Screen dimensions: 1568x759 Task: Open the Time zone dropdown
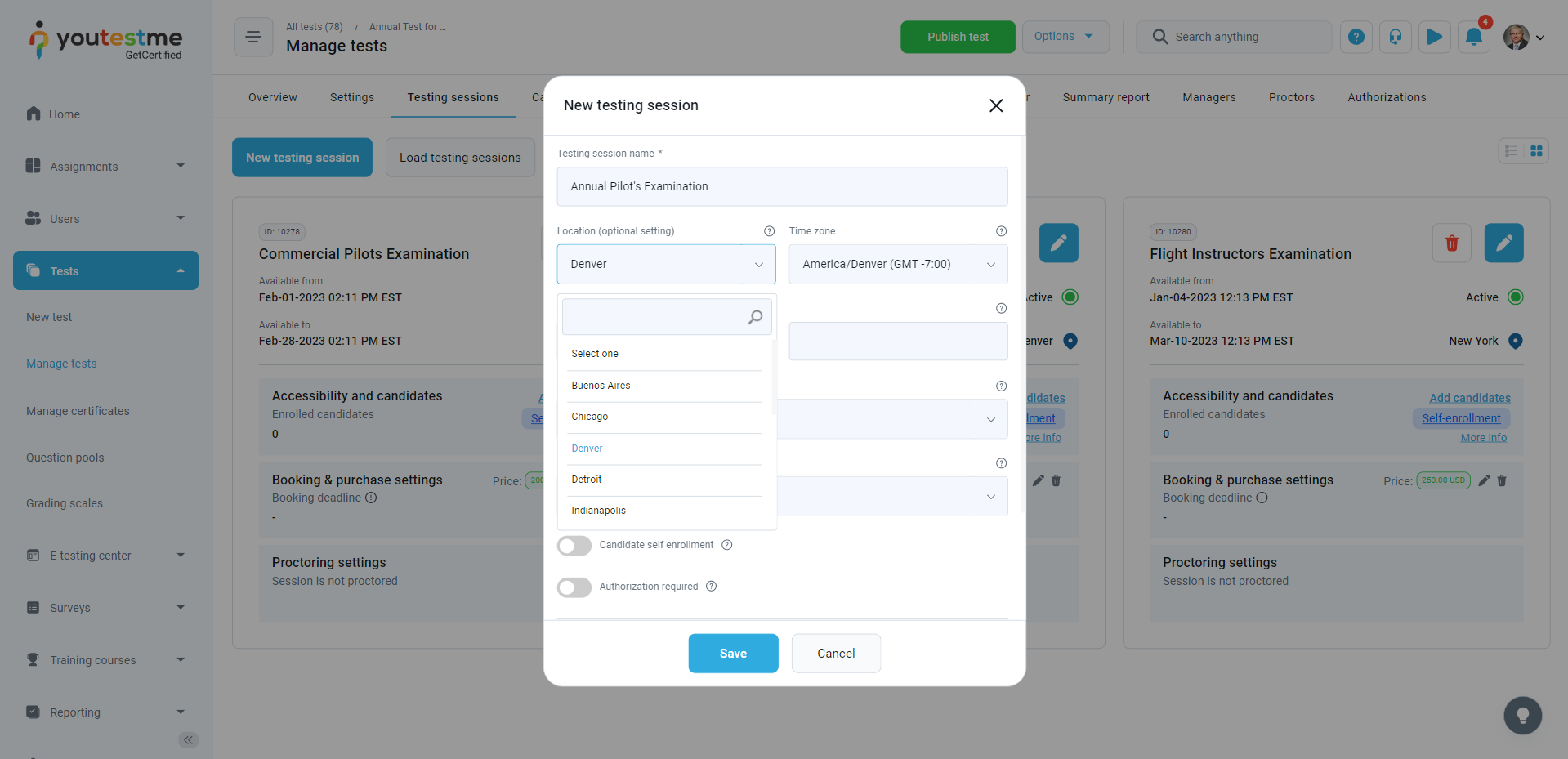point(897,265)
